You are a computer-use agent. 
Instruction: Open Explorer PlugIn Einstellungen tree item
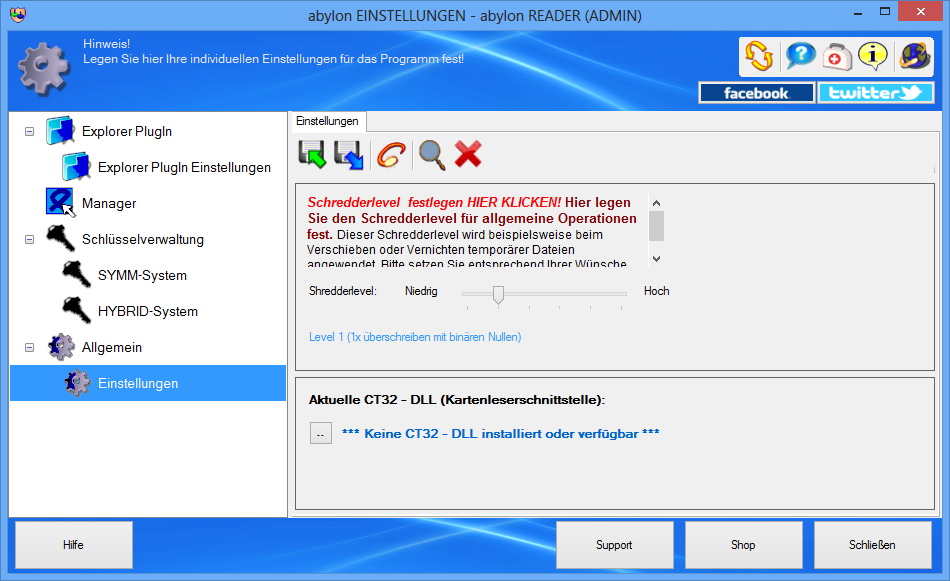(184, 167)
